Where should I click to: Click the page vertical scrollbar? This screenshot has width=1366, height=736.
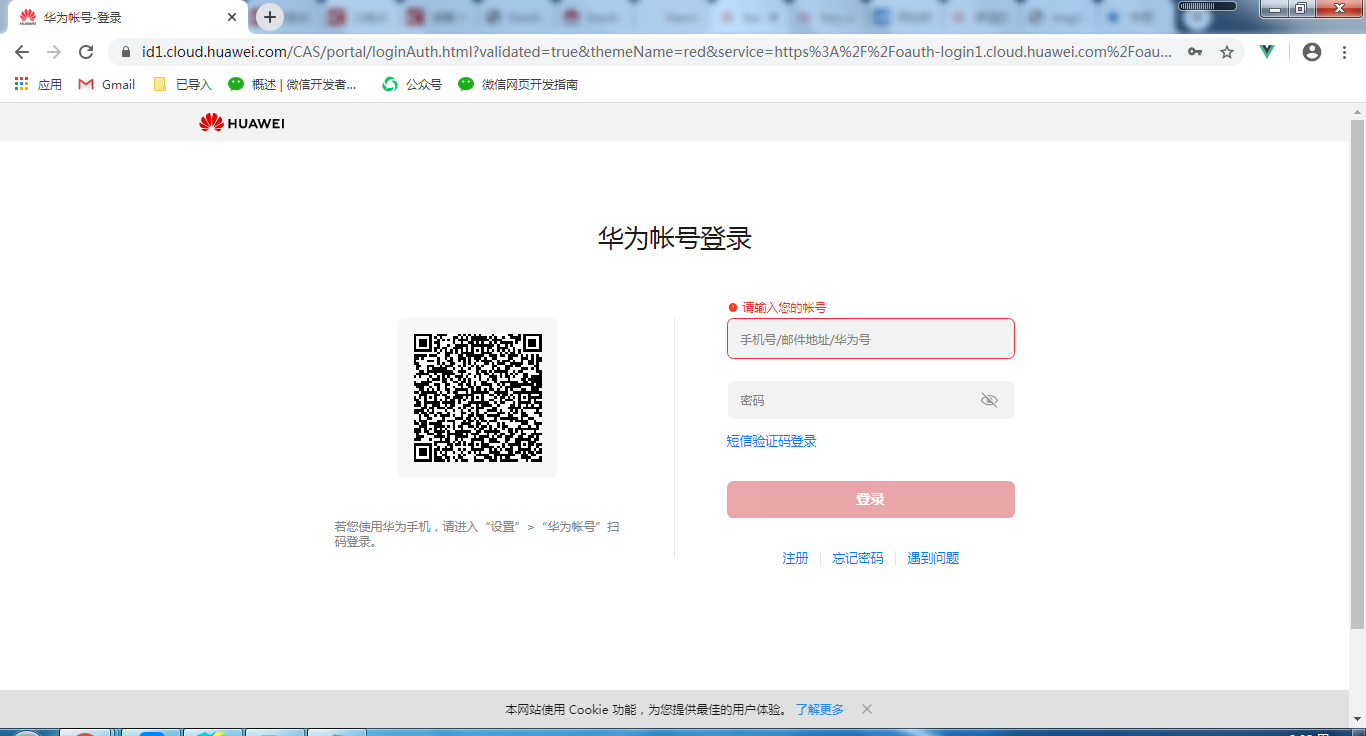click(x=1357, y=374)
